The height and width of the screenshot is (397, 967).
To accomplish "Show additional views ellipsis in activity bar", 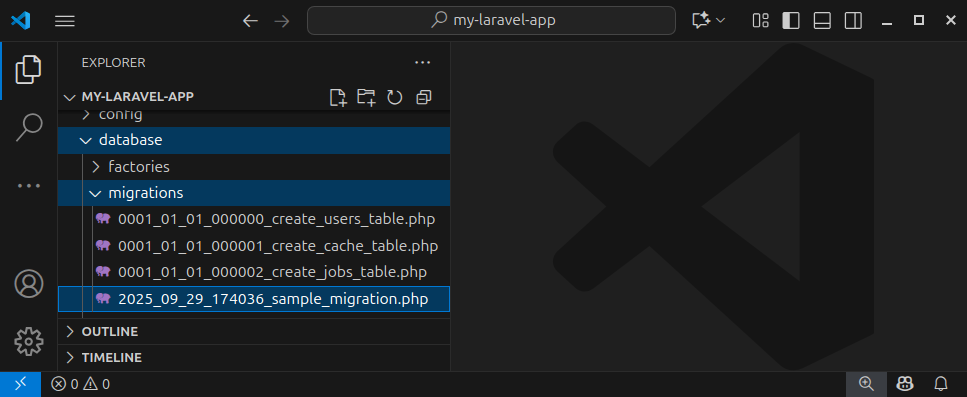I will pos(28,186).
